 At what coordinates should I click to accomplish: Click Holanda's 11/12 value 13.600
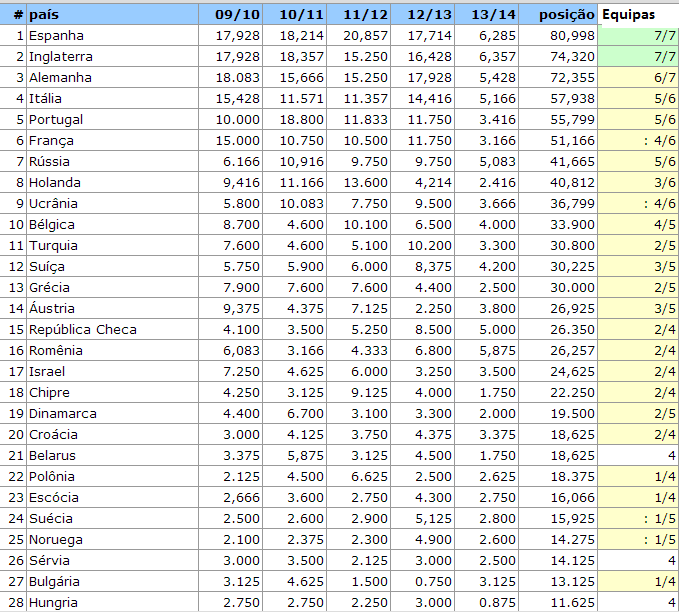coord(365,183)
